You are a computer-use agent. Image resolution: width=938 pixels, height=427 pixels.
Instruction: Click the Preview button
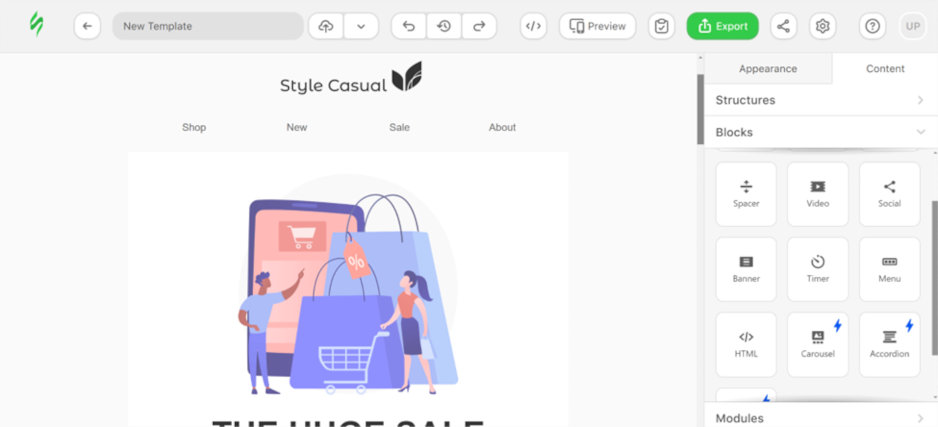(x=598, y=26)
